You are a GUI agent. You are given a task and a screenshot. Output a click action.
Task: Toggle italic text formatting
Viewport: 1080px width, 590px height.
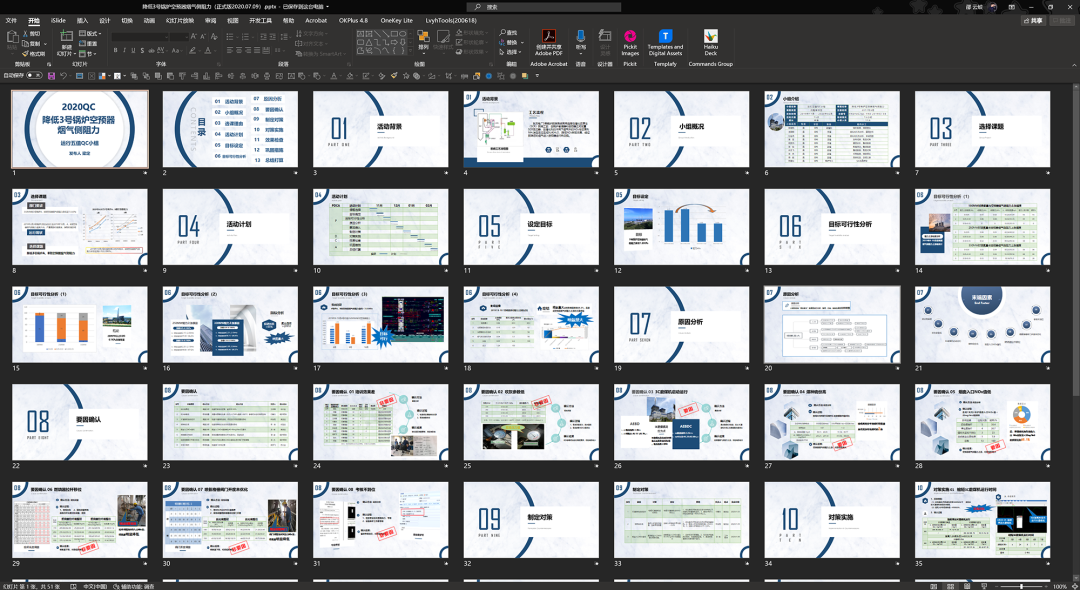click(x=125, y=50)
